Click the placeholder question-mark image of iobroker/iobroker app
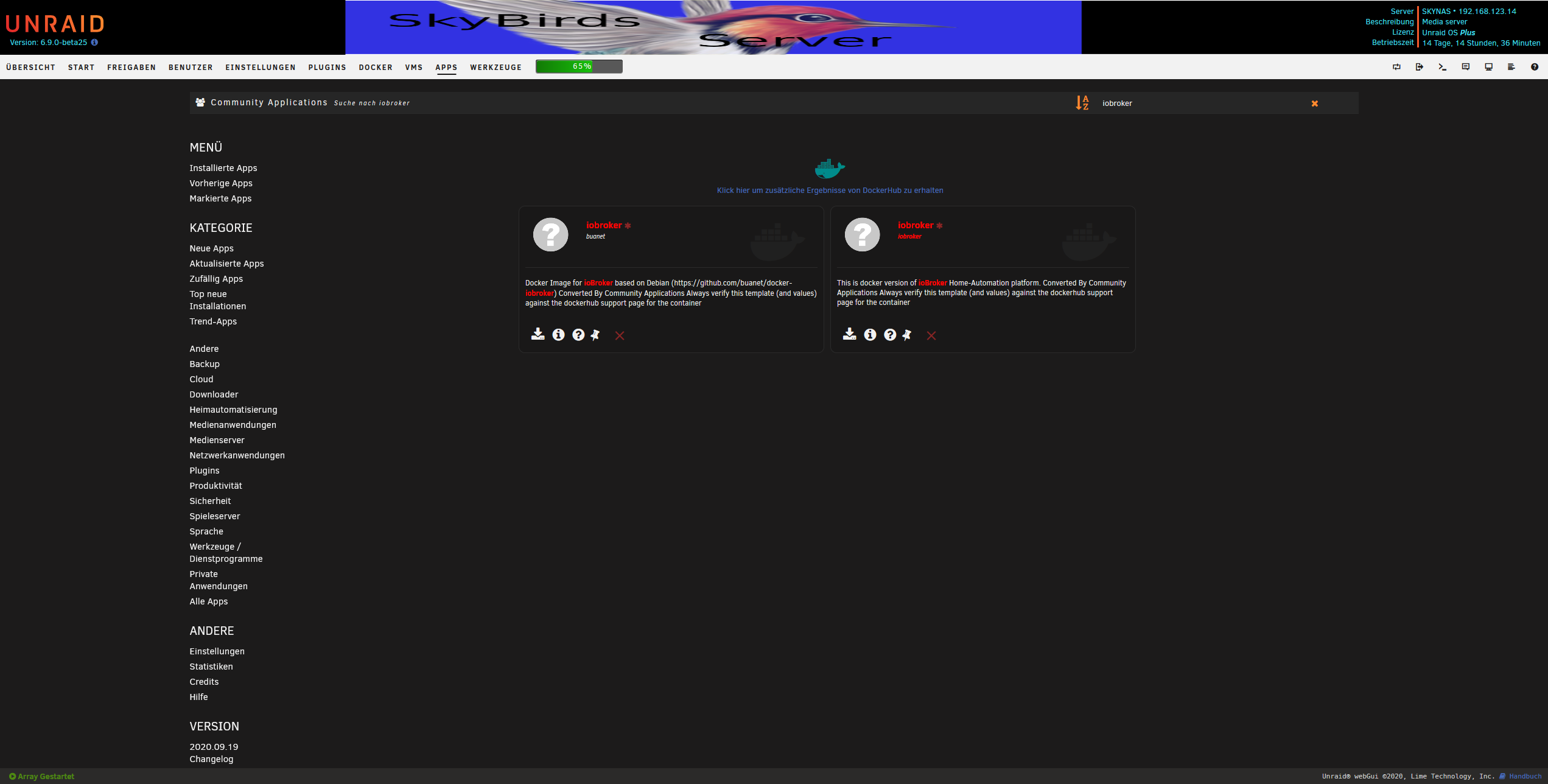Viewport: 1548px width, 784px height. pyautogui.click(x=863, y=234)
